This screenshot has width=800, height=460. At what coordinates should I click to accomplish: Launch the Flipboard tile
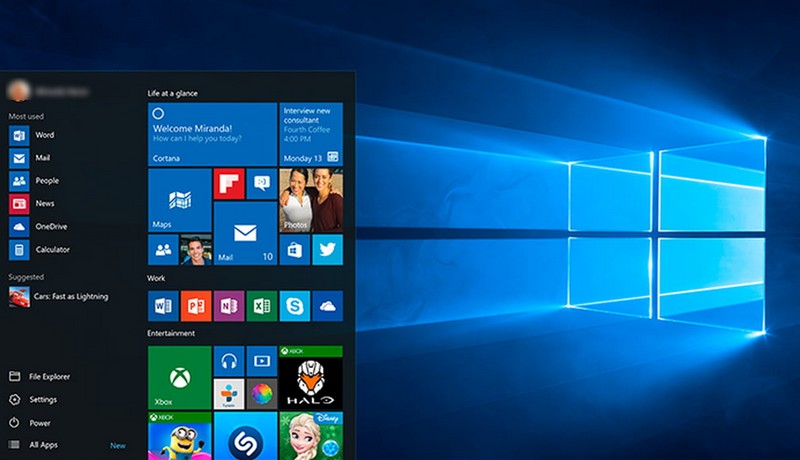(x=229, y=184)
